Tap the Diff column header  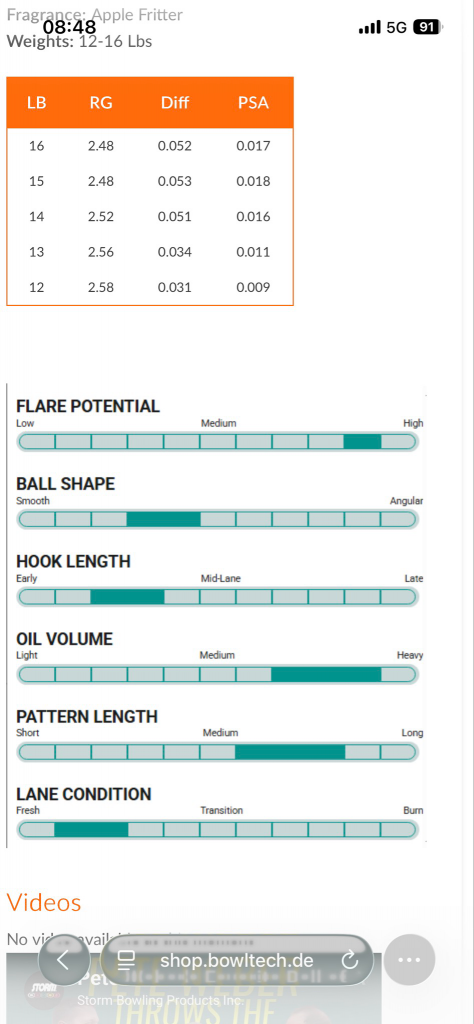(175, 103)
